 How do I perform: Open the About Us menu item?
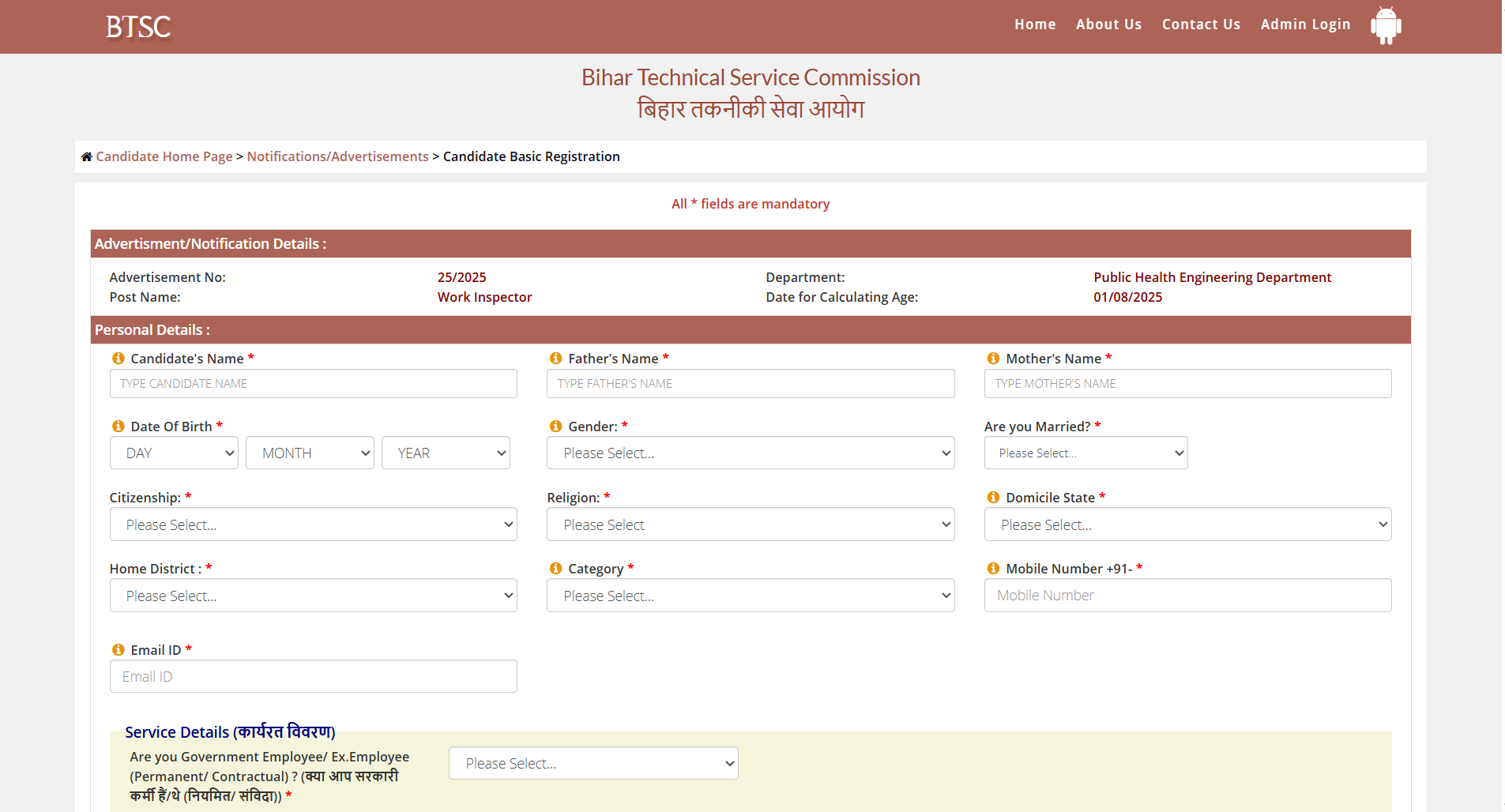[1108, 24]
